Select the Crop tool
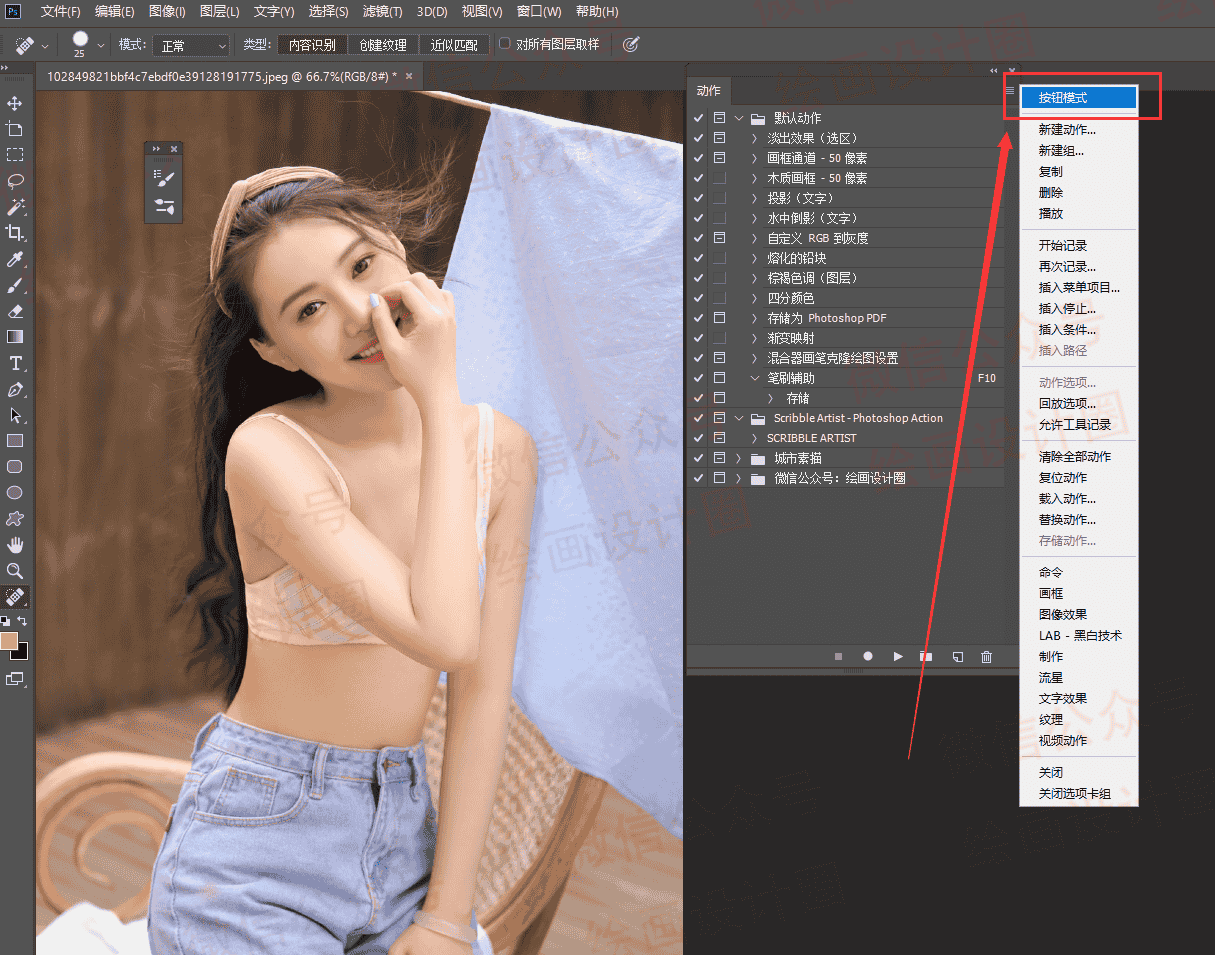 tap(15, 233)
